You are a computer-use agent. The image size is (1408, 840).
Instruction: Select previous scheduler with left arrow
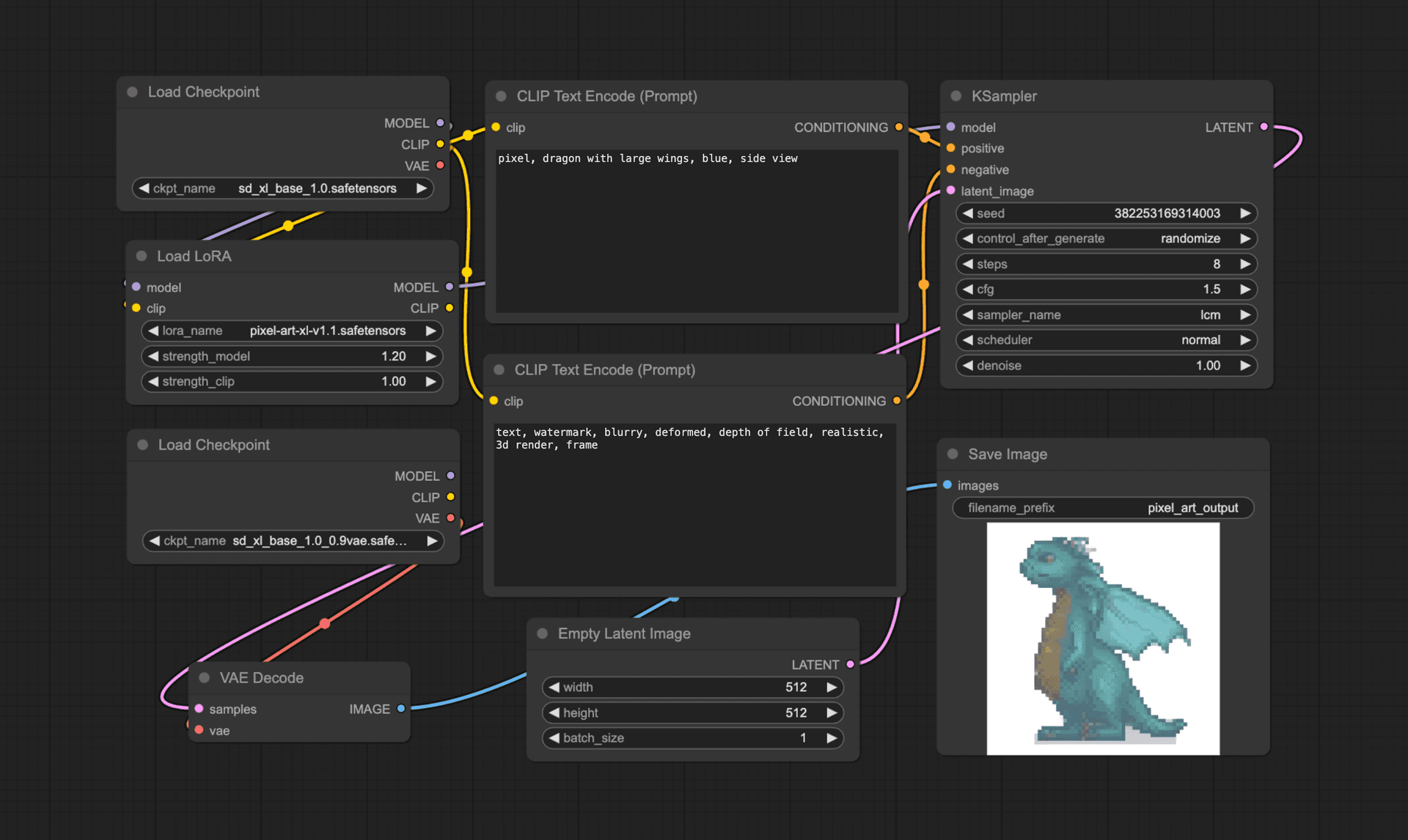(x=968, y=340)
